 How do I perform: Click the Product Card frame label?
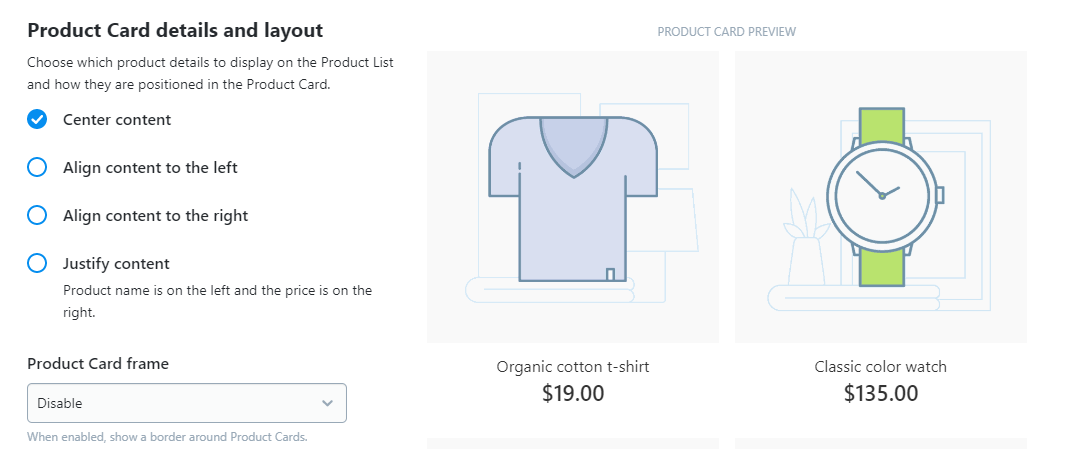click(x=98, y=363)
